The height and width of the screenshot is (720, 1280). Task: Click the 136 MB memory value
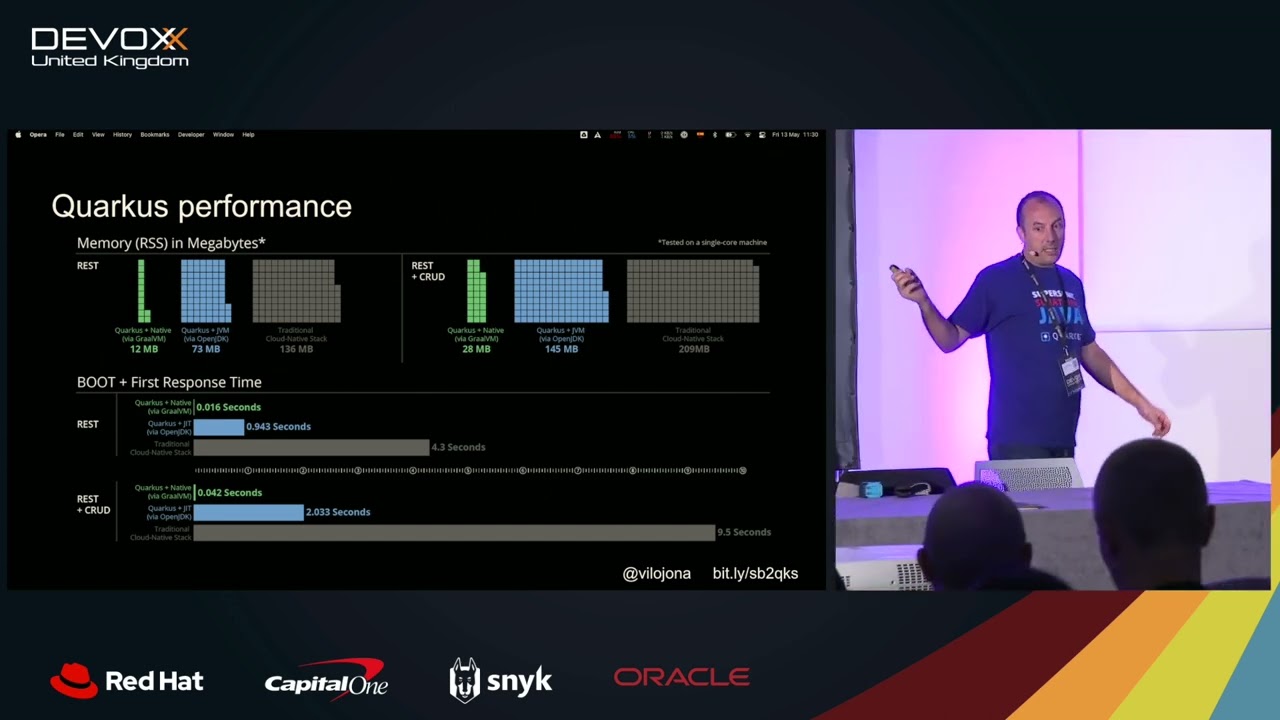(x=296, y=349)
